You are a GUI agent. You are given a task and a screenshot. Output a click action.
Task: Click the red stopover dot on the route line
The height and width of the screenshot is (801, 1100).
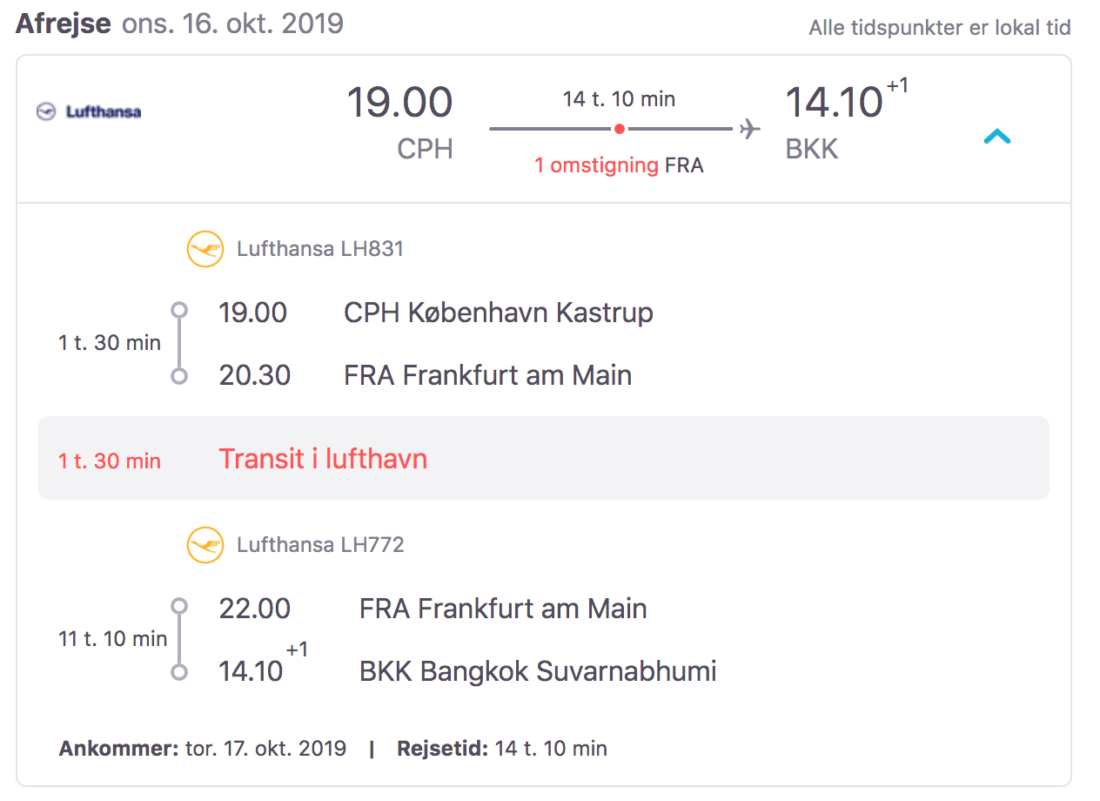619,129
